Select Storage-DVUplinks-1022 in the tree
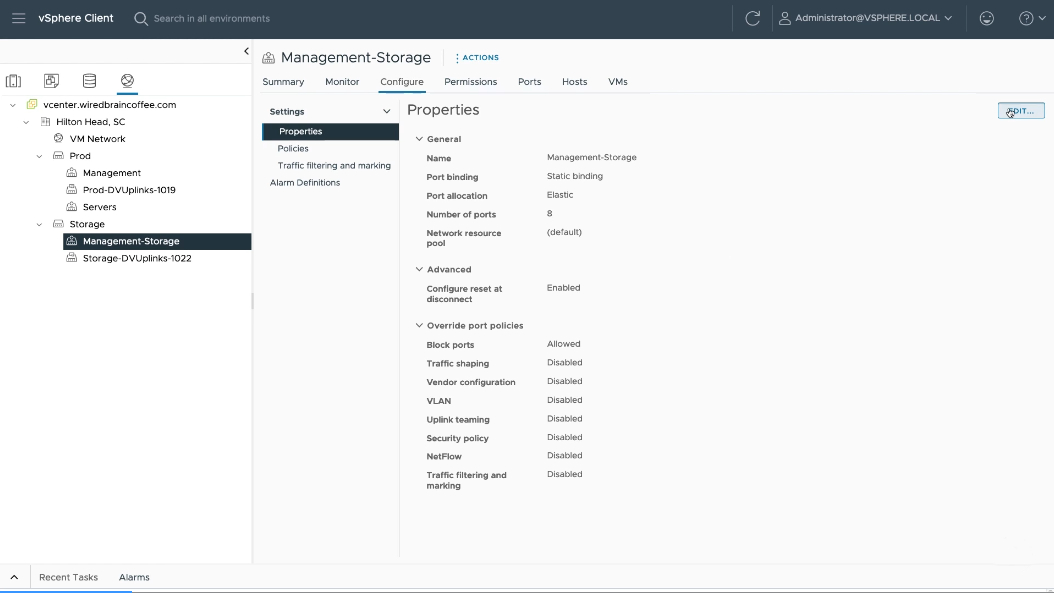1054x593 pixels. point(136,258)
